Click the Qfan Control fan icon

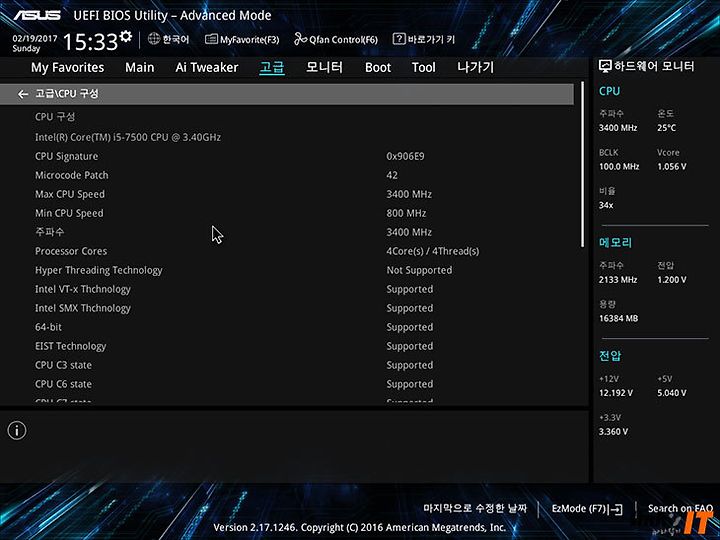pyautogui.click(x=300, y=39)
